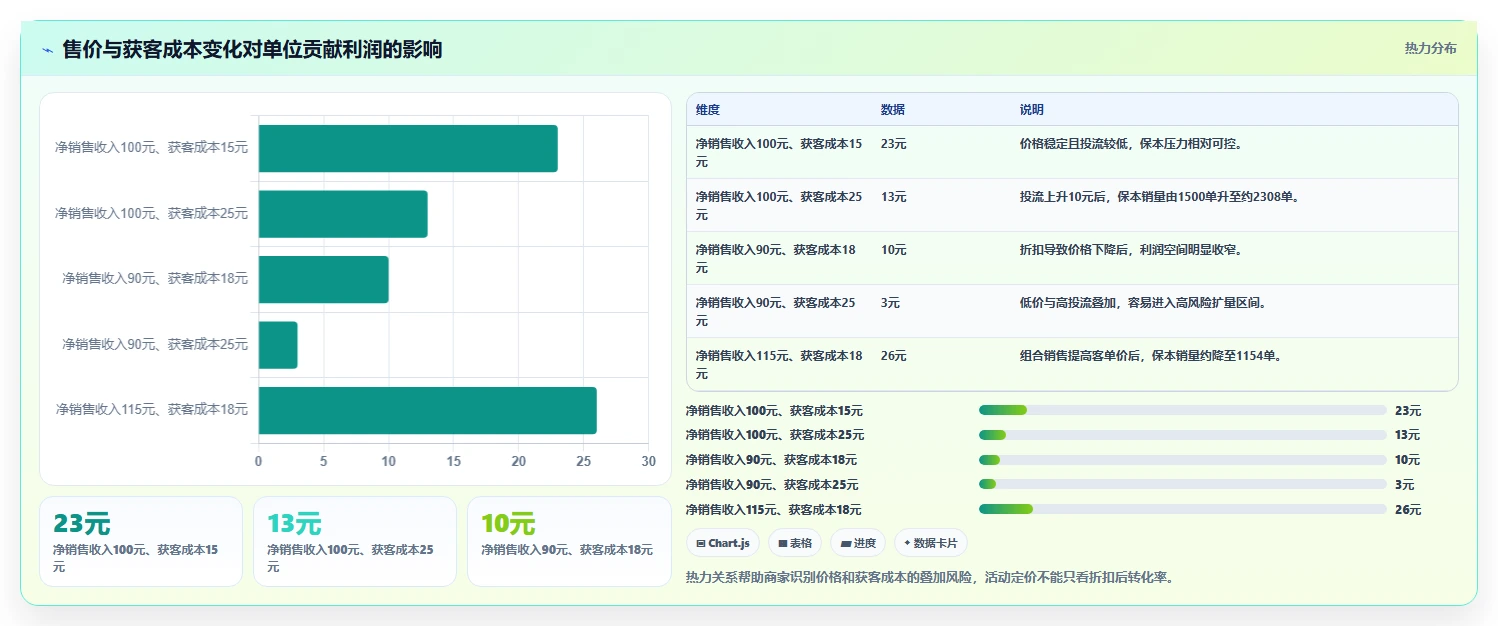This screenshot has height=626, width=1498.
Task: Select the 数据卡片 chip
Action: 930,543
